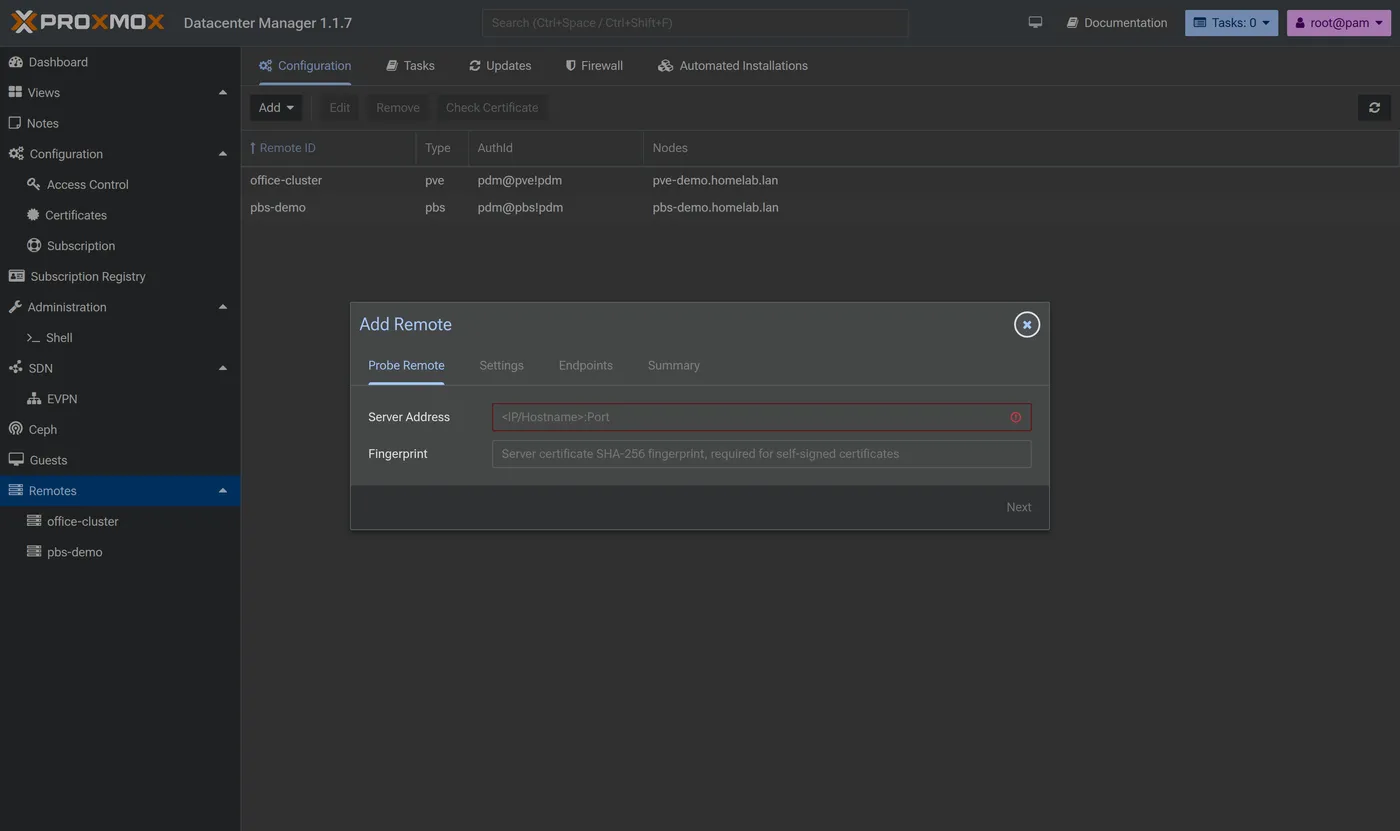Switch to the Updates tab

[500, 65]
